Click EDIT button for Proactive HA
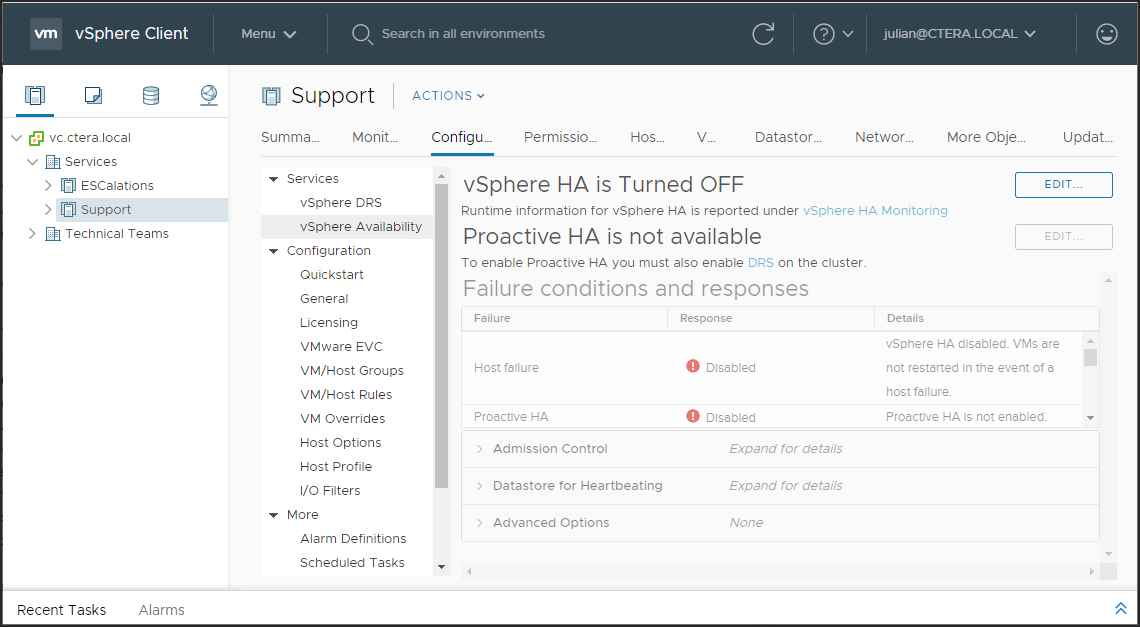The image size is (1140, 627). 1064,236
